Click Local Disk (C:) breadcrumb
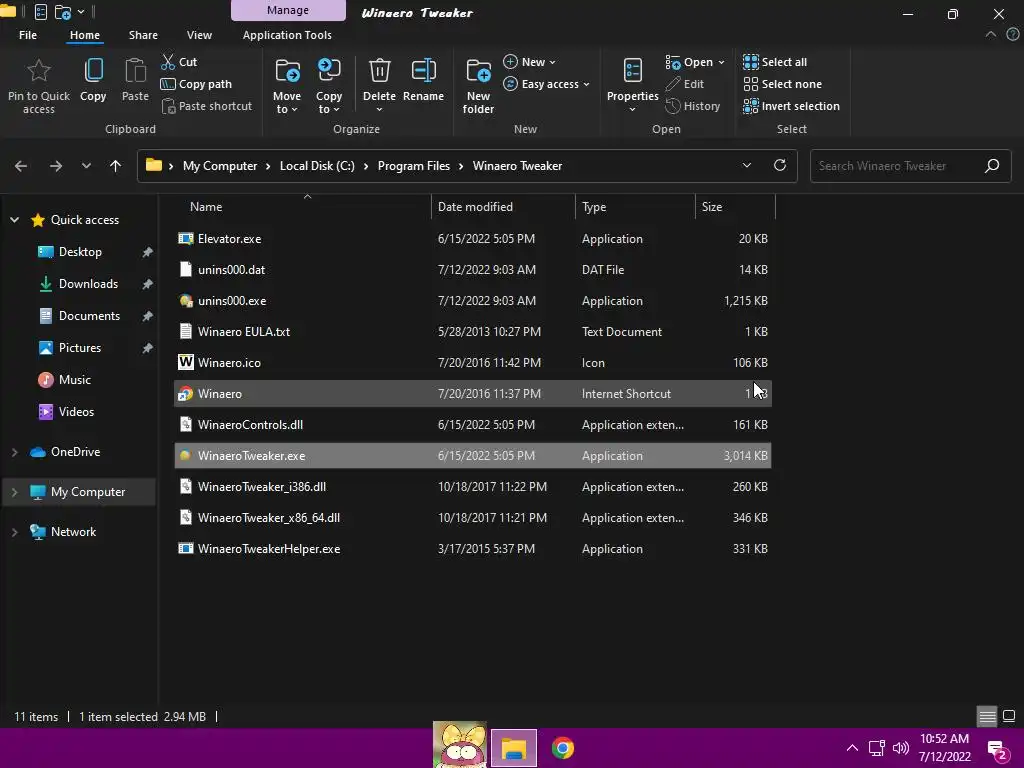Screen dimensions: 1024x768 click(317, 166)
